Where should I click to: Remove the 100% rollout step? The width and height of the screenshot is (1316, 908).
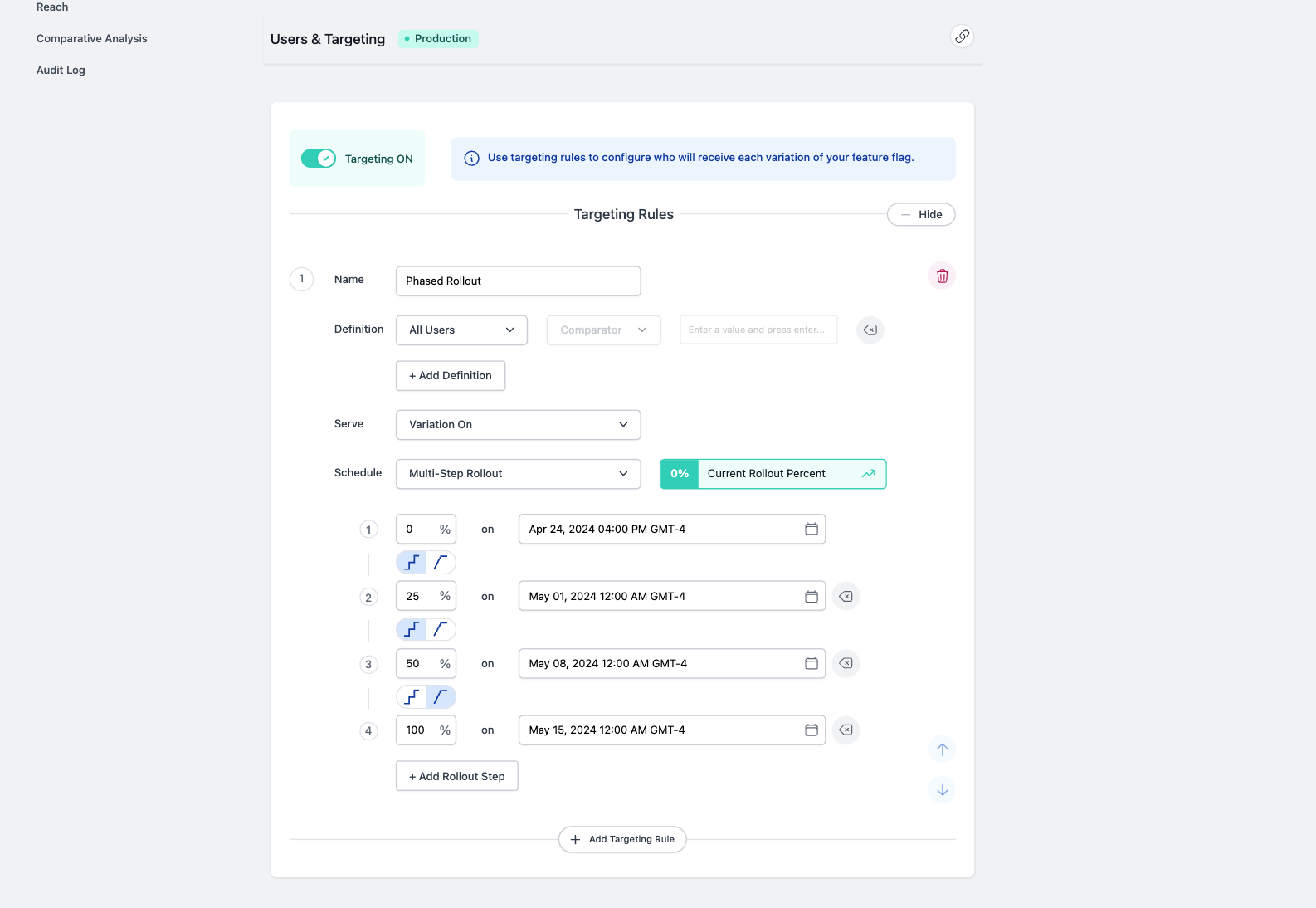click(846, 730)
